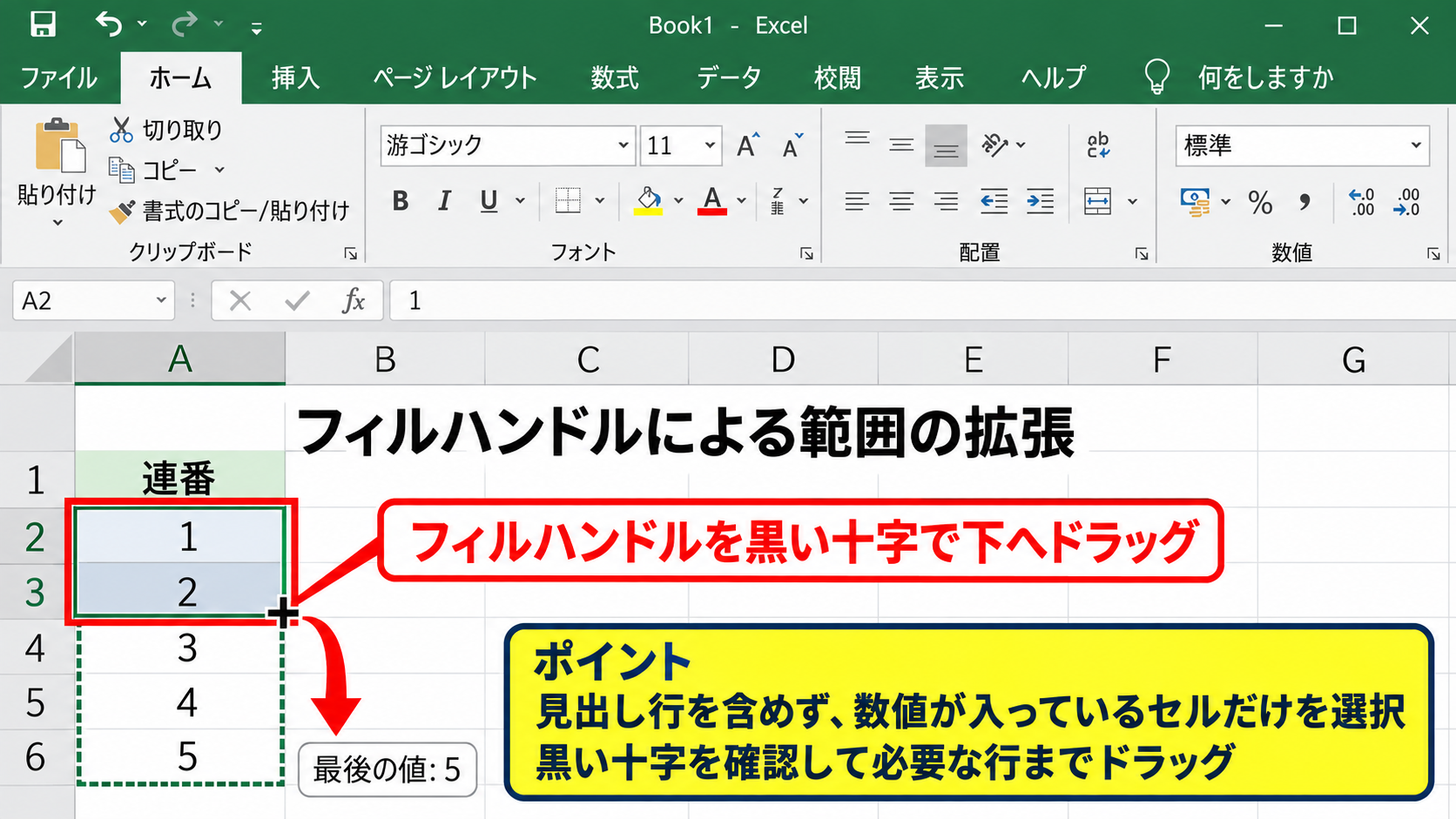The height and width of the screenshot is (819, 1456).
Task: Click the decrease decimal icon
Action: click(x=1406, y=202)
